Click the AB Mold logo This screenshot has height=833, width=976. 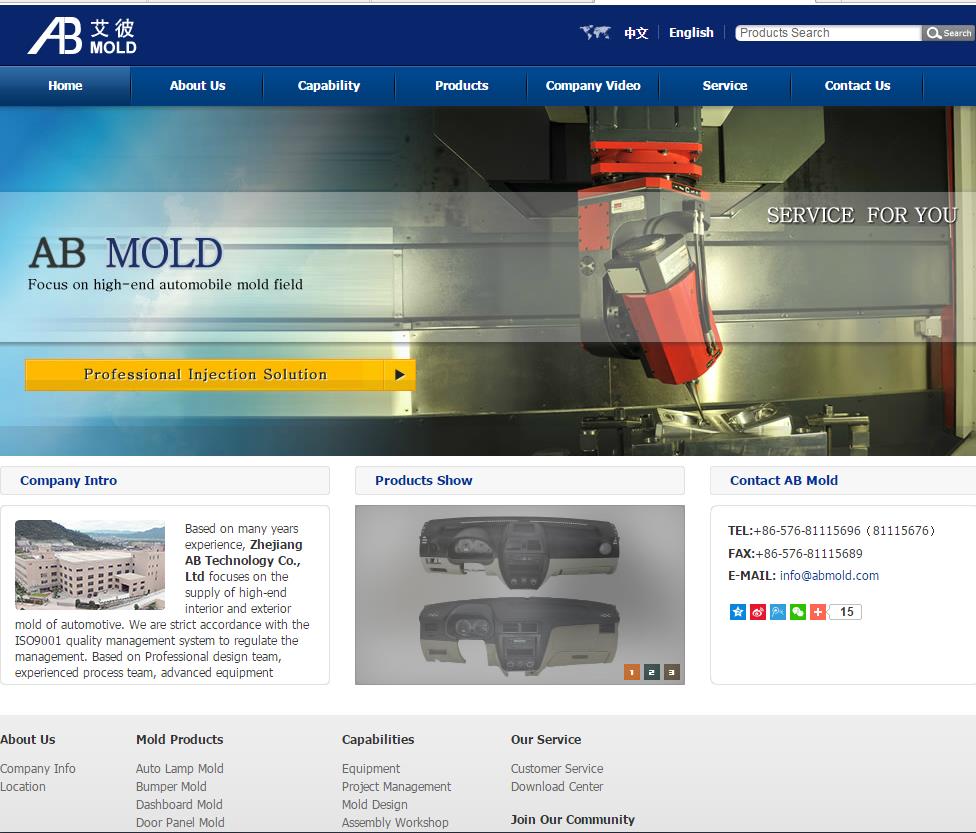[x=82, y=36]
